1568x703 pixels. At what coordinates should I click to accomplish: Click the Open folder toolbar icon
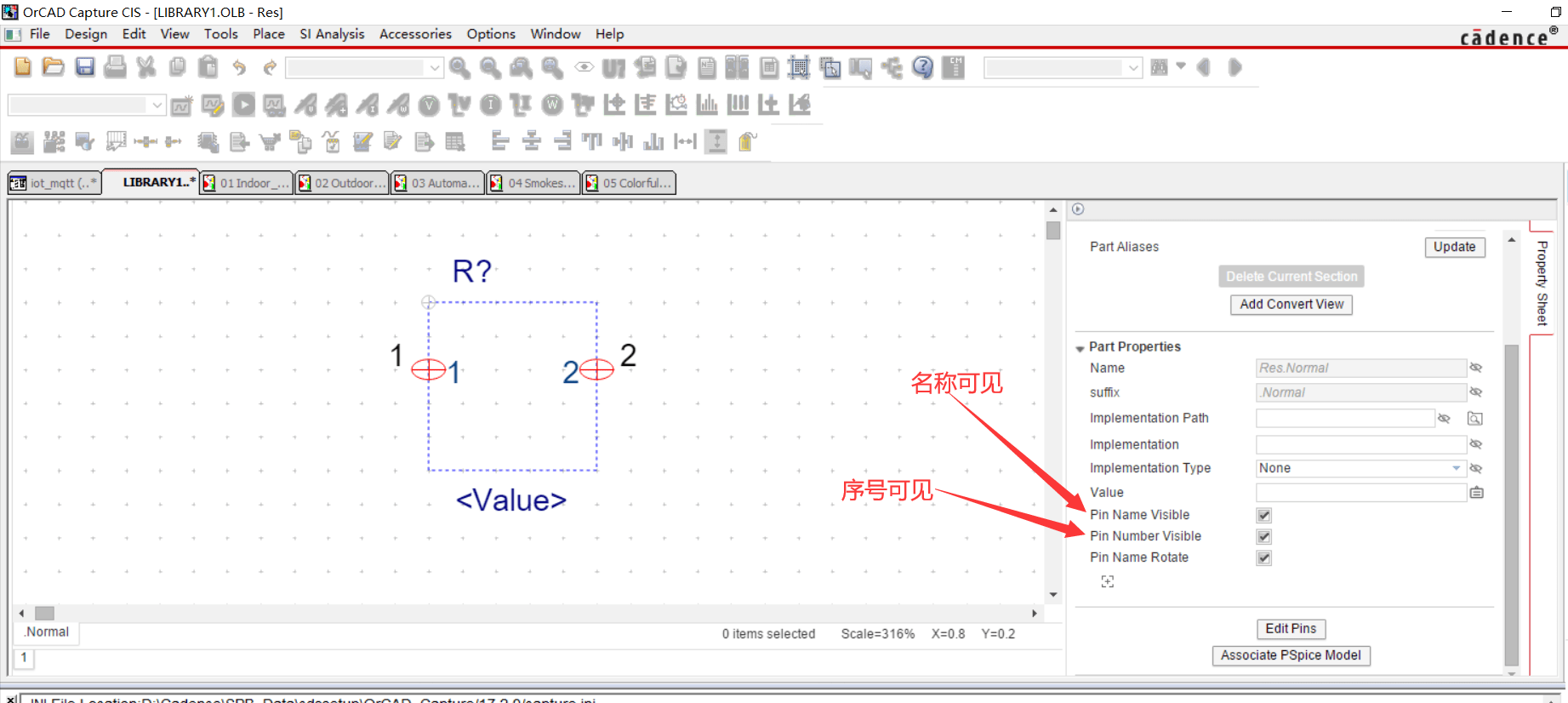pyautogui.click(x=54, y=67)
